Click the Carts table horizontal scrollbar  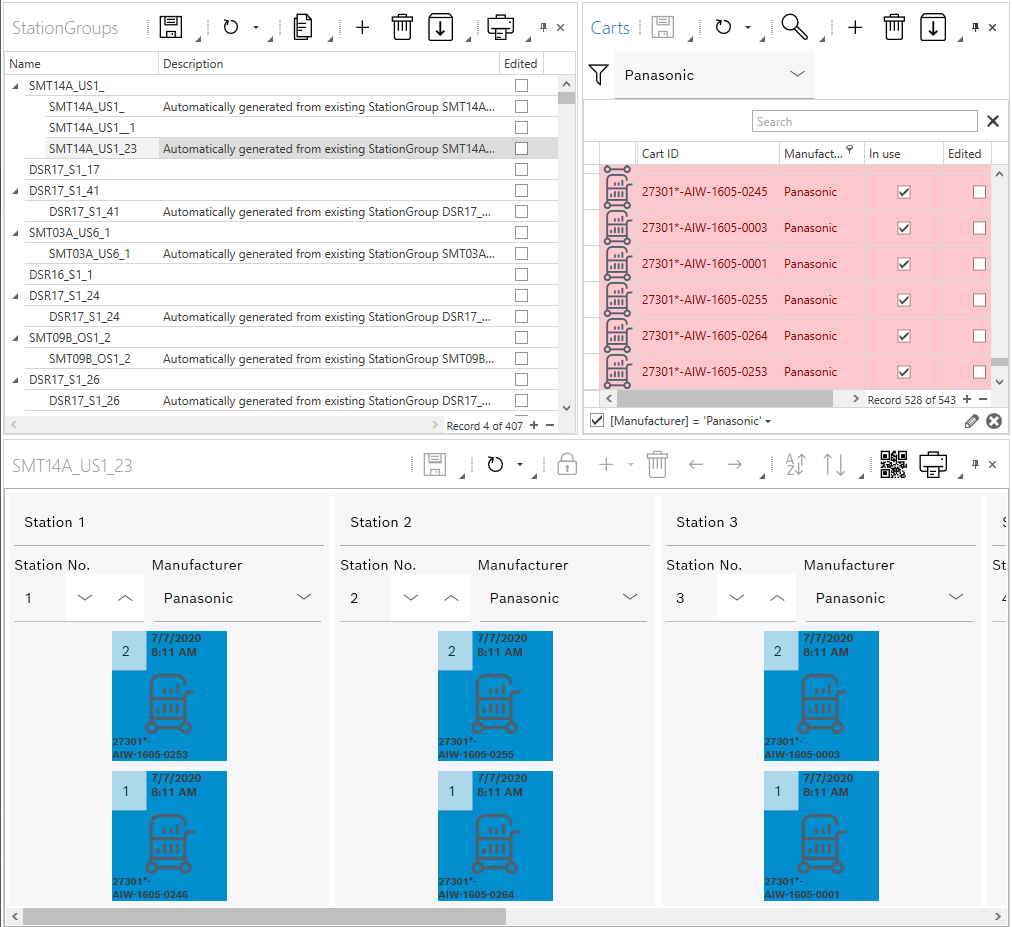[724, 399]
